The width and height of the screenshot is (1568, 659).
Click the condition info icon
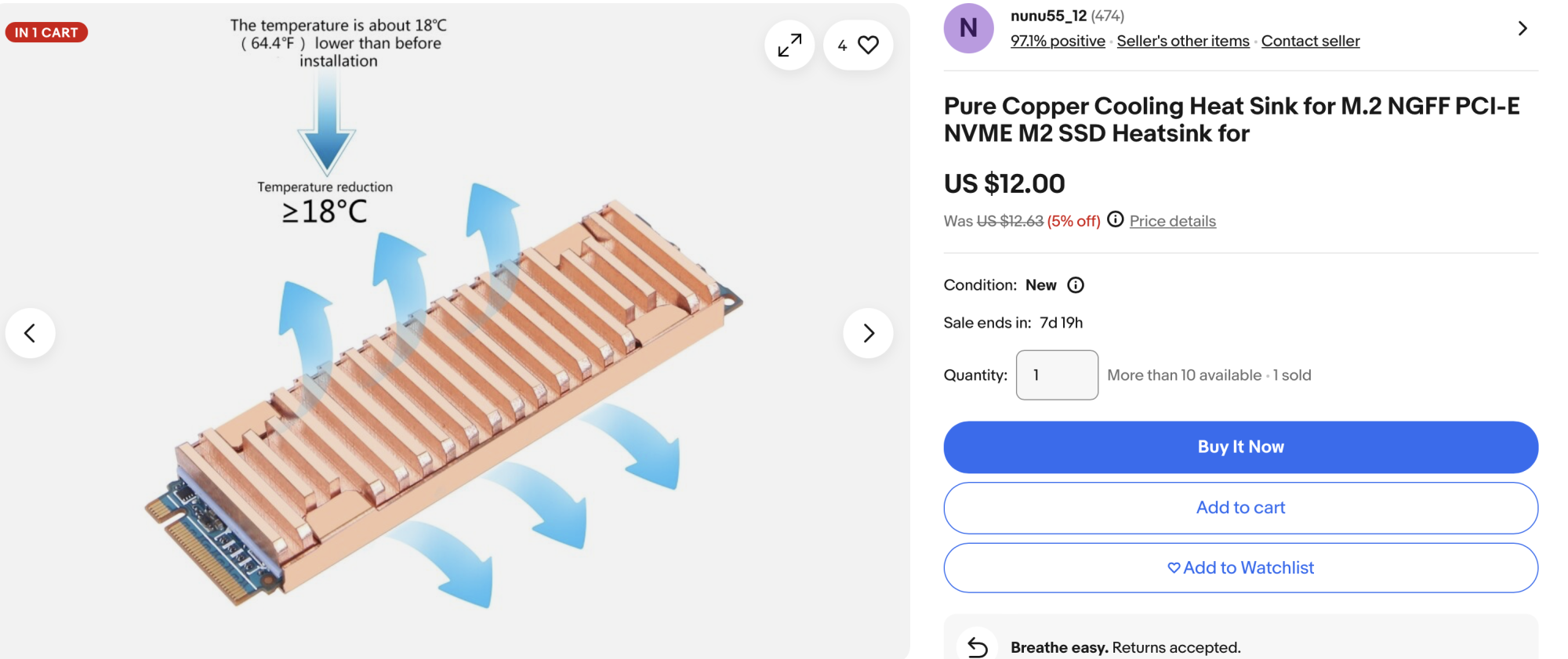(1076, 285)
